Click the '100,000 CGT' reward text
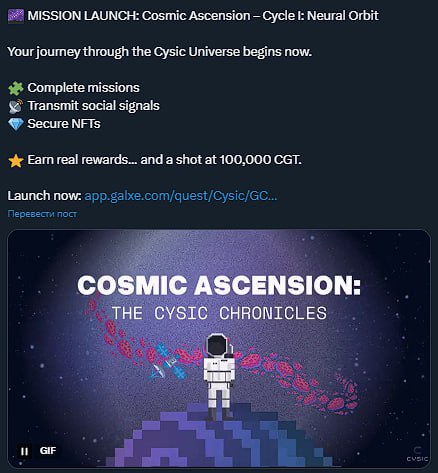The width and height of the screenshot is (438, 473). pyautogui.click(x=260, y=160)
